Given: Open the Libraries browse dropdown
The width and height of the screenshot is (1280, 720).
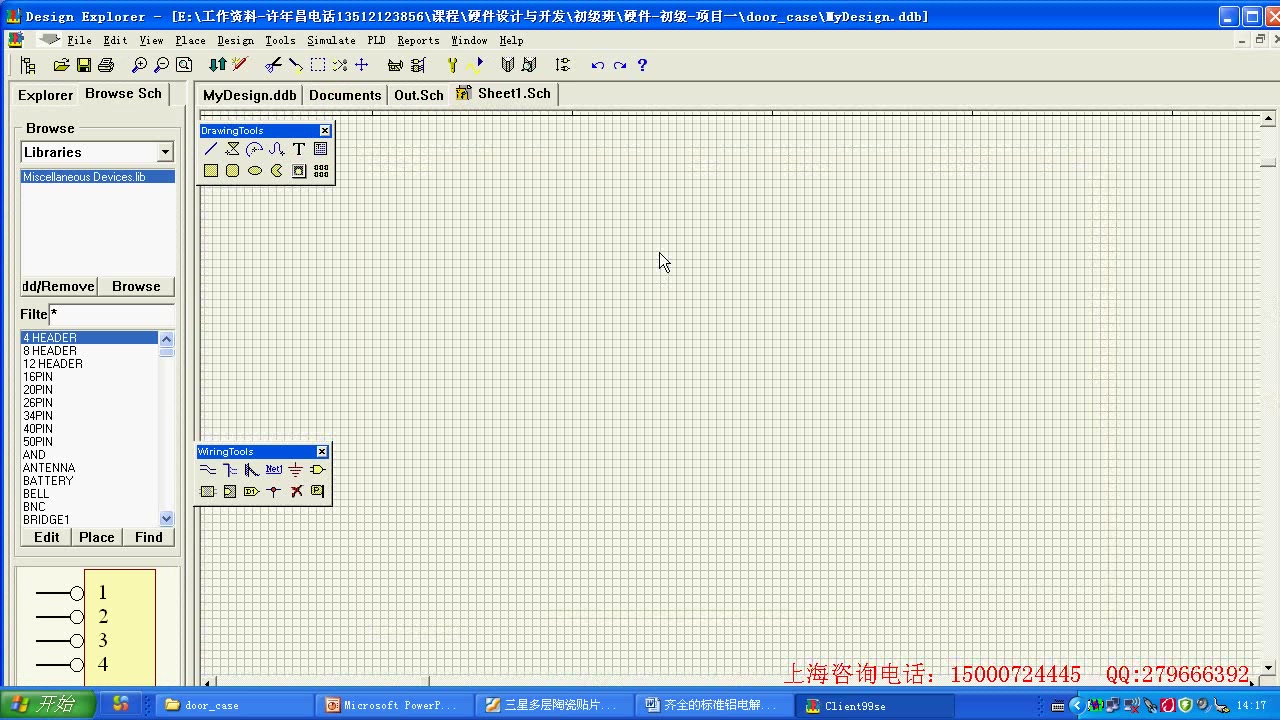Looking at the screenshot, I should click(165, 152).
